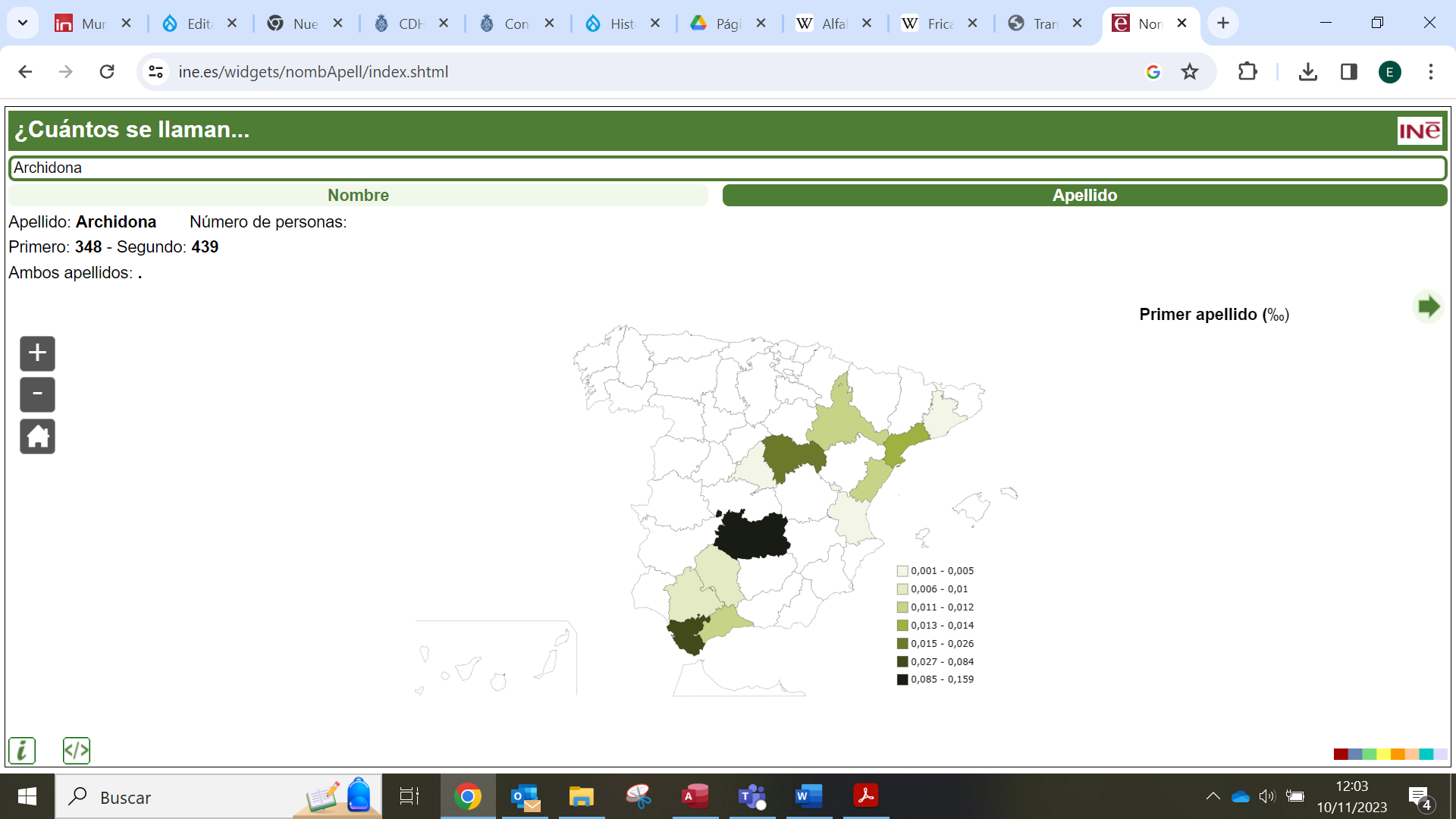
Task: Choose the dark red color theme swatch
Action: [1340, 754]
